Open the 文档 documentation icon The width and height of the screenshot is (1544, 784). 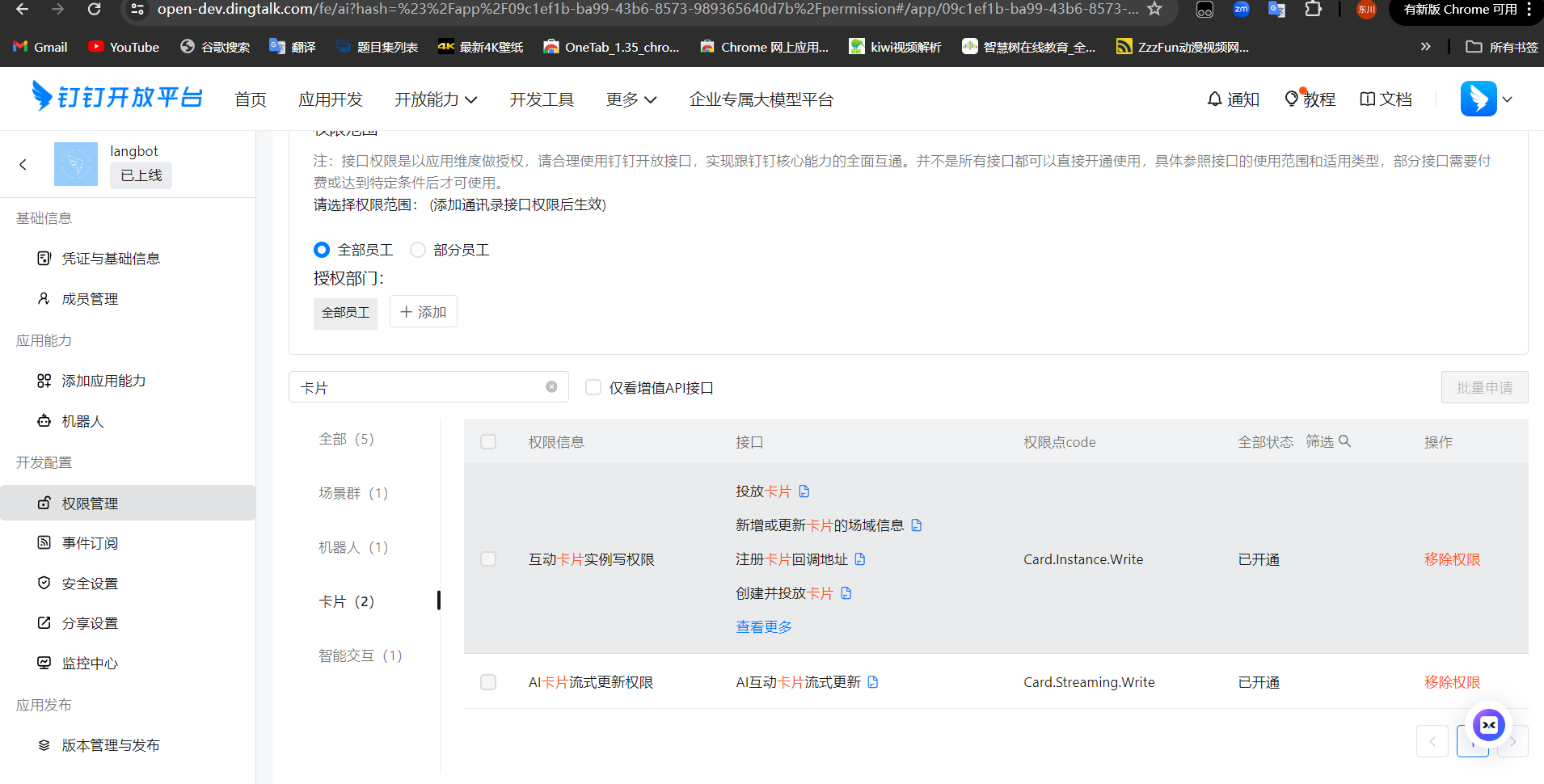click(1368, 98)
